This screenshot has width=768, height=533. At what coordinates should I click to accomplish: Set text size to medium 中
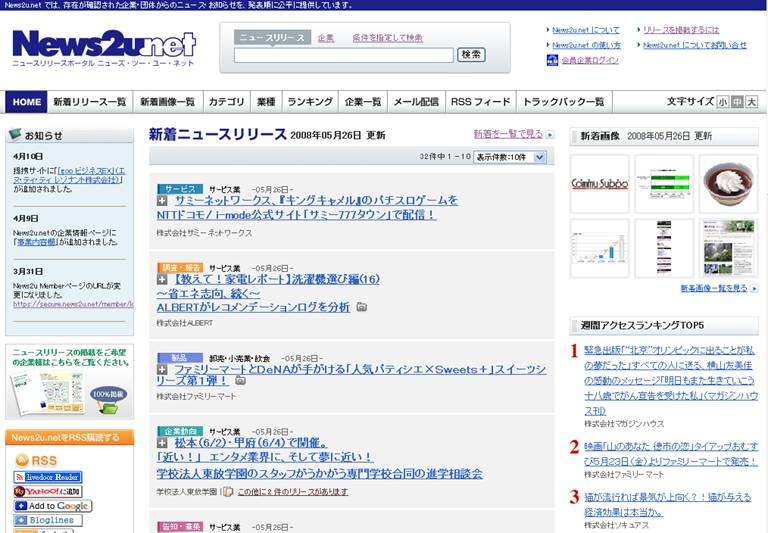click(x=737, y=102)
